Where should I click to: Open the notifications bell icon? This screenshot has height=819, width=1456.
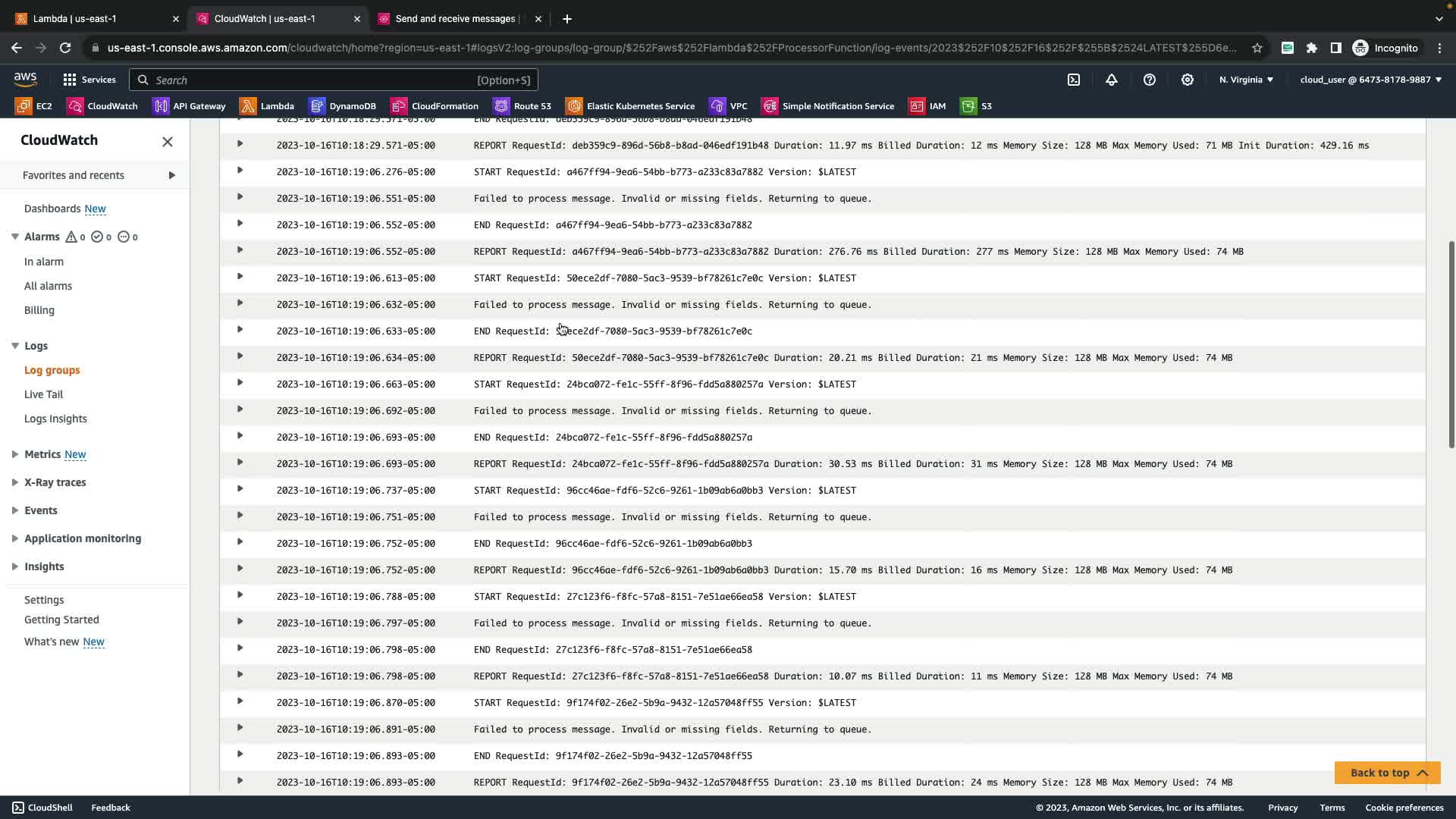coord(1112,80)
